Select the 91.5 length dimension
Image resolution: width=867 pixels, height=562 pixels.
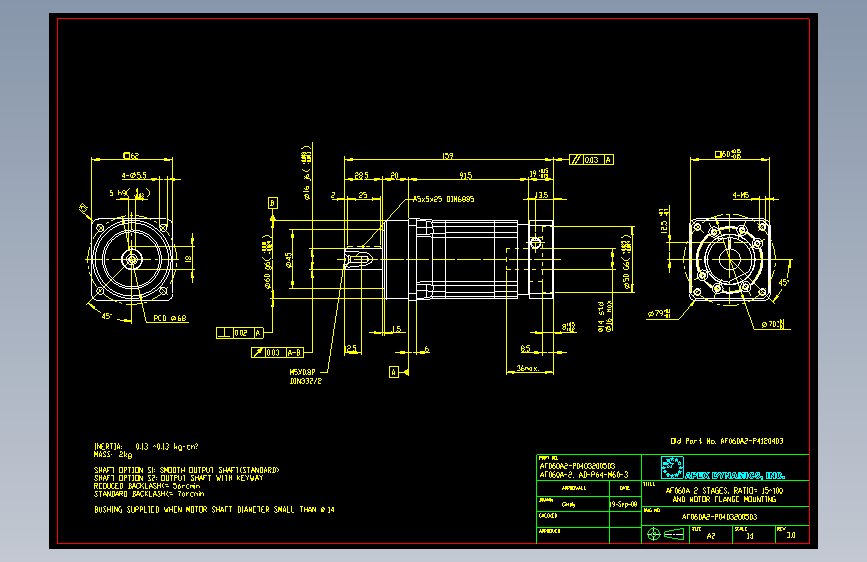[x=466, y=175]
